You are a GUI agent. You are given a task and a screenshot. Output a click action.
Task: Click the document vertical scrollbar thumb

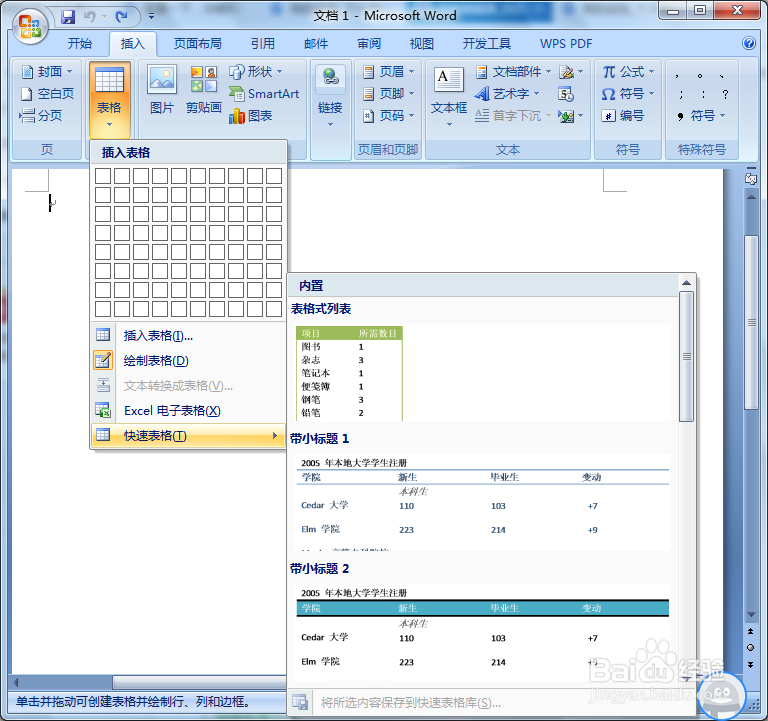751,322
